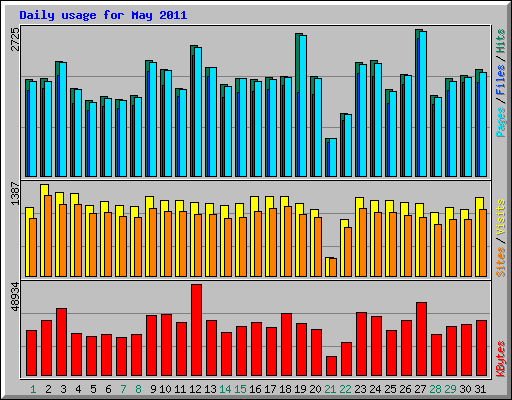Select the red KBytes bar for day 31
512x400 pixels.
click(481, 348)
